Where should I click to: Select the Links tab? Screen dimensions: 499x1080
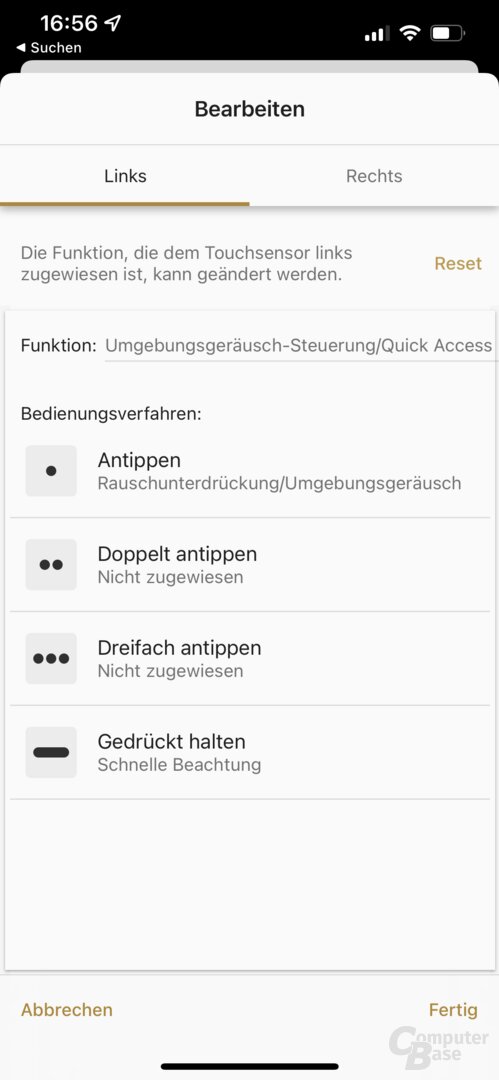[125, 176]
